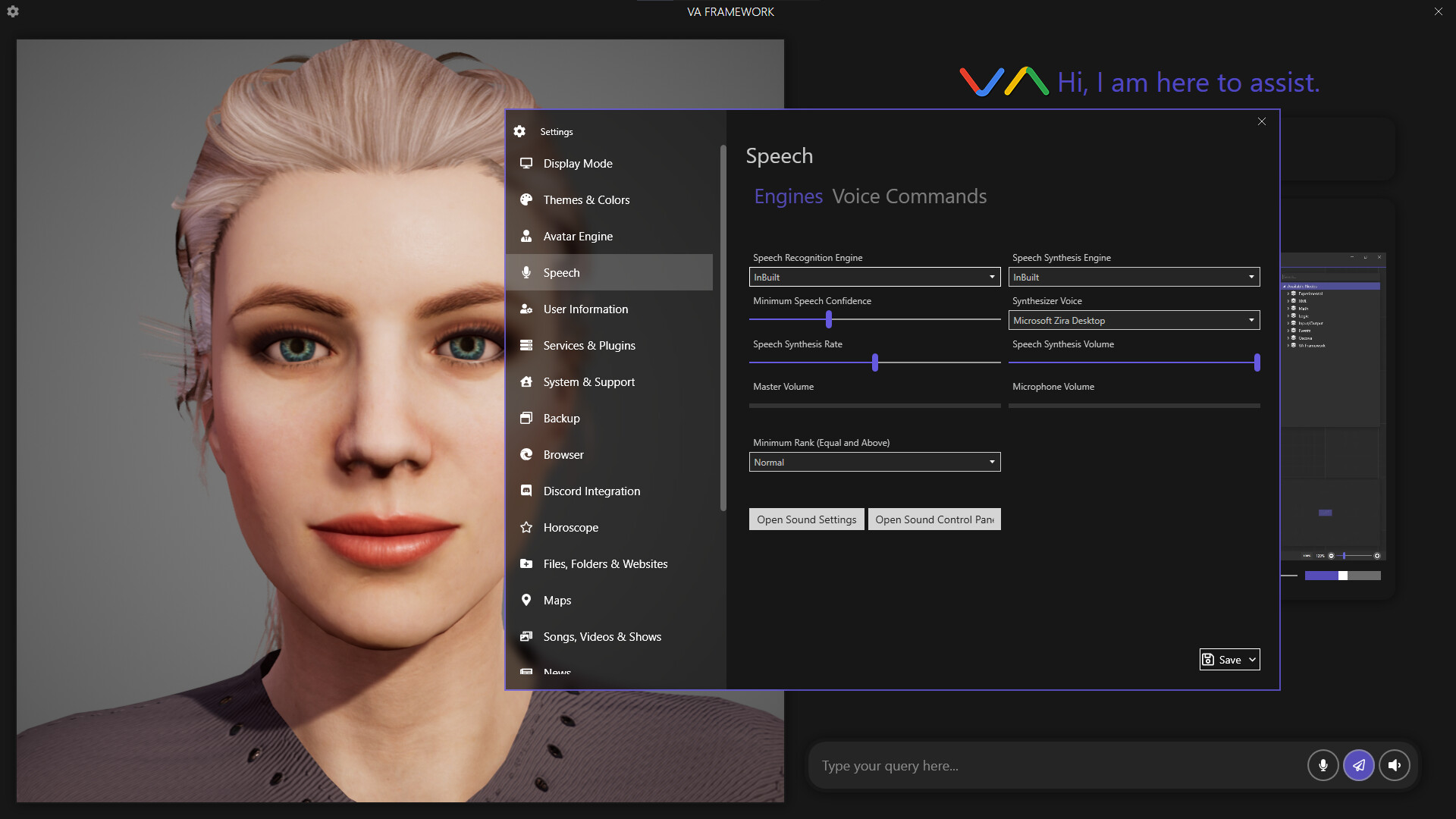
Task: Click the microphone icon near query box
Action: [1323, 765]
